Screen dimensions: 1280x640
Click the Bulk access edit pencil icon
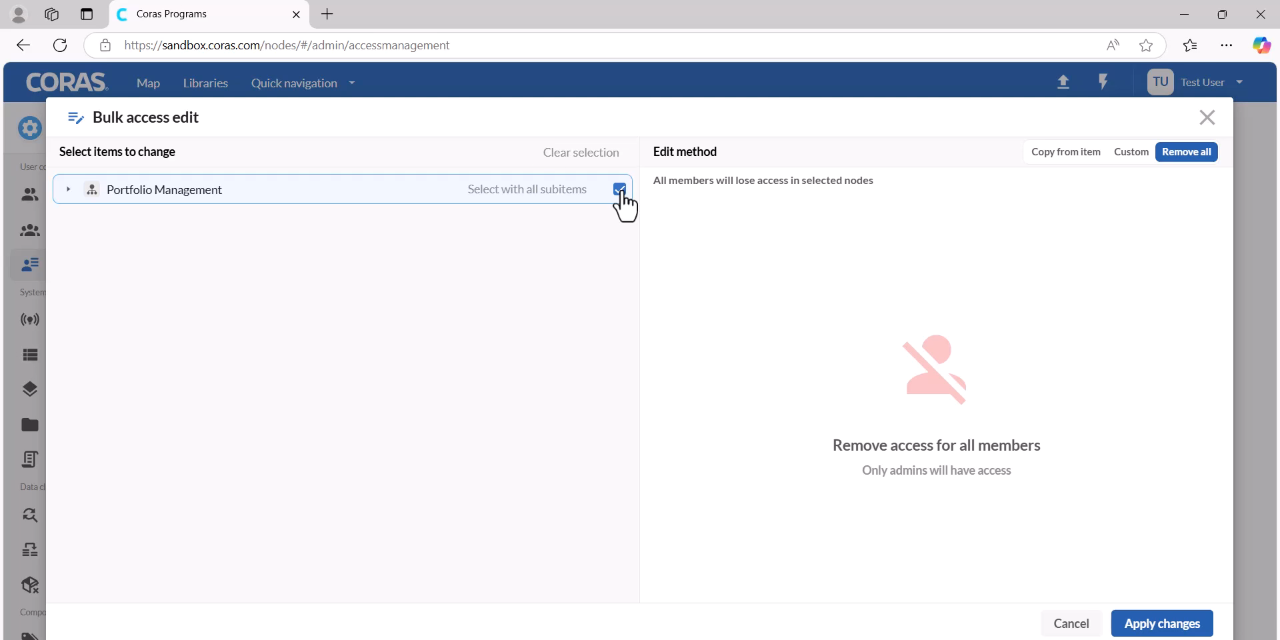(x=76, y=117)
